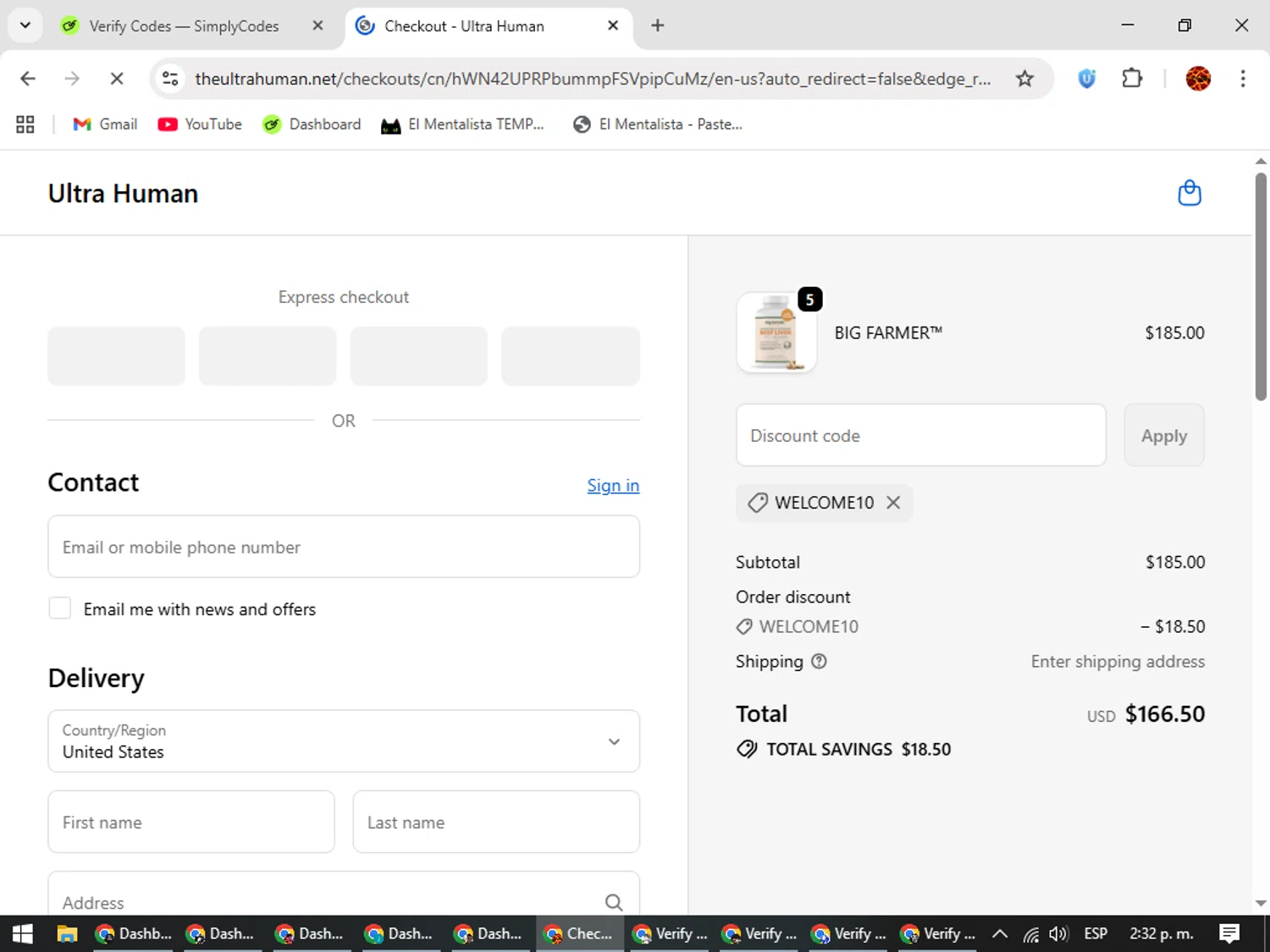
Task: Open a new browser tab
Action: (x=658, y=25)
